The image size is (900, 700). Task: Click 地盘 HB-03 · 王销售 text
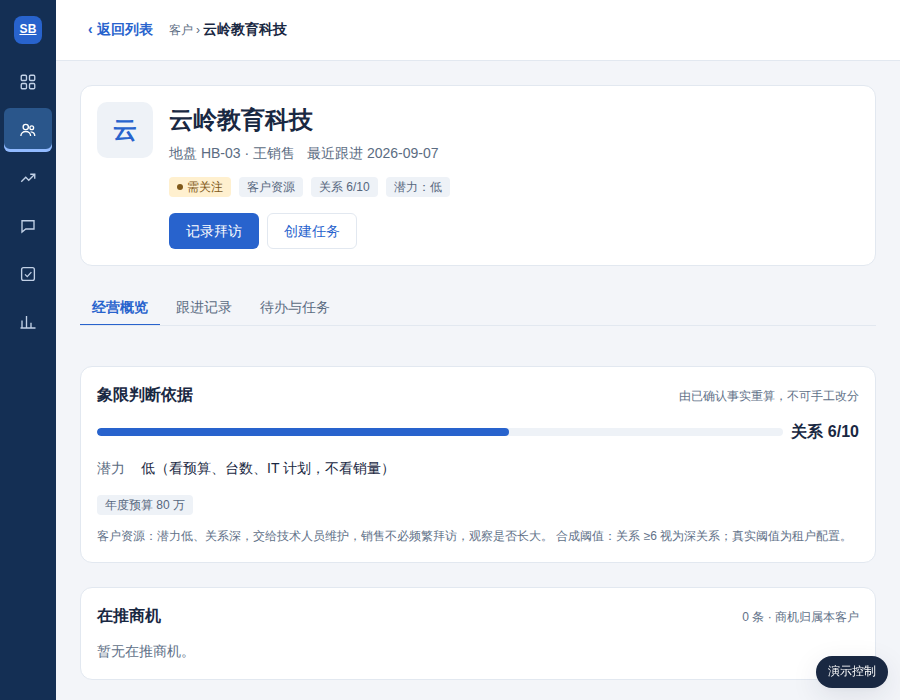(x=231, y=153)
